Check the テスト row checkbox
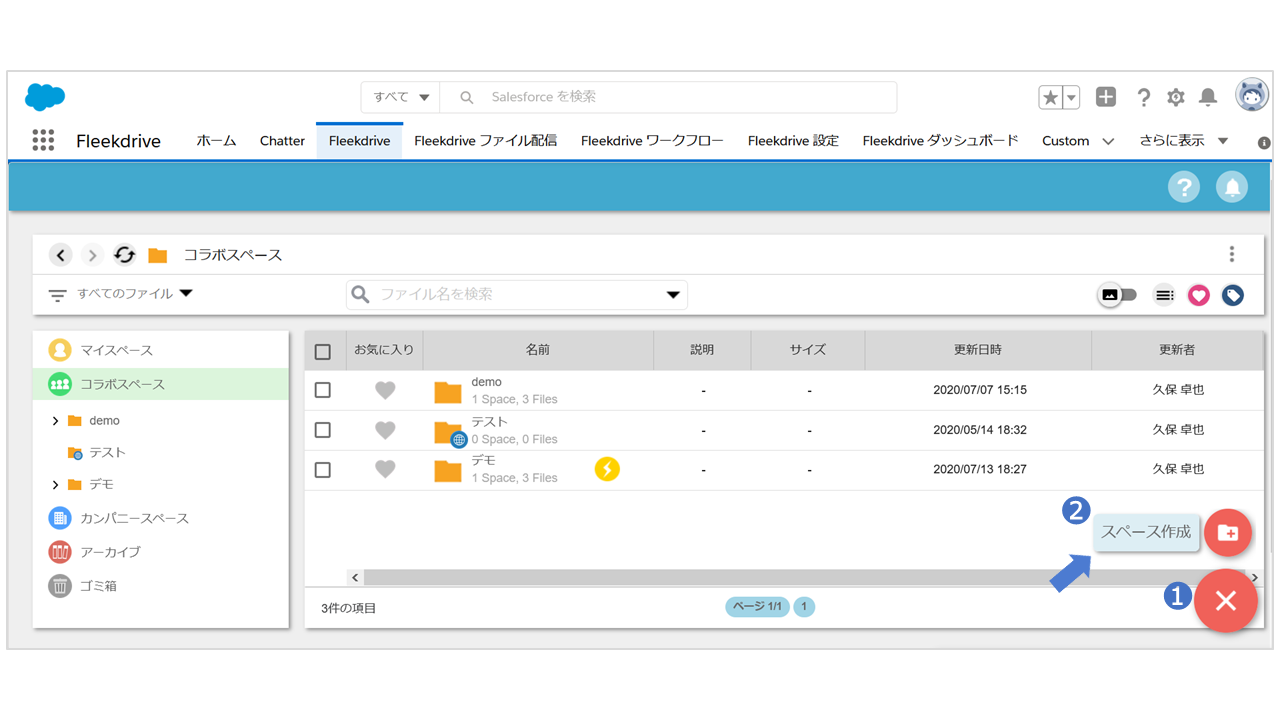This screenshot has width=1280, height=720. tap(322, 430)
